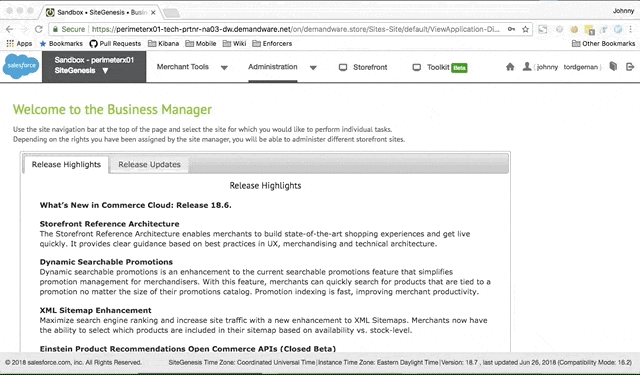This screenshot has height=375, width=640.
Task: Click the green Beta badge
Action: [x=459, y=68]
